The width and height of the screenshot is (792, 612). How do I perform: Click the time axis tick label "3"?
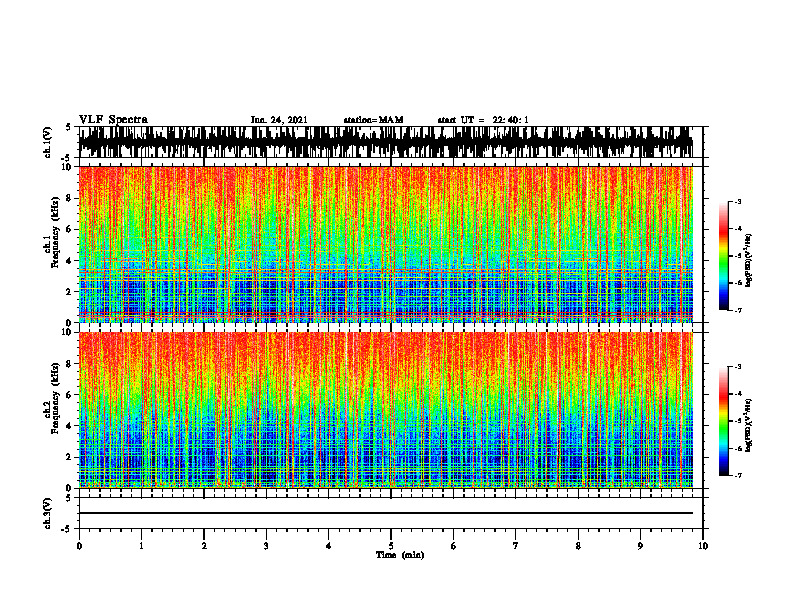point(266,546)
